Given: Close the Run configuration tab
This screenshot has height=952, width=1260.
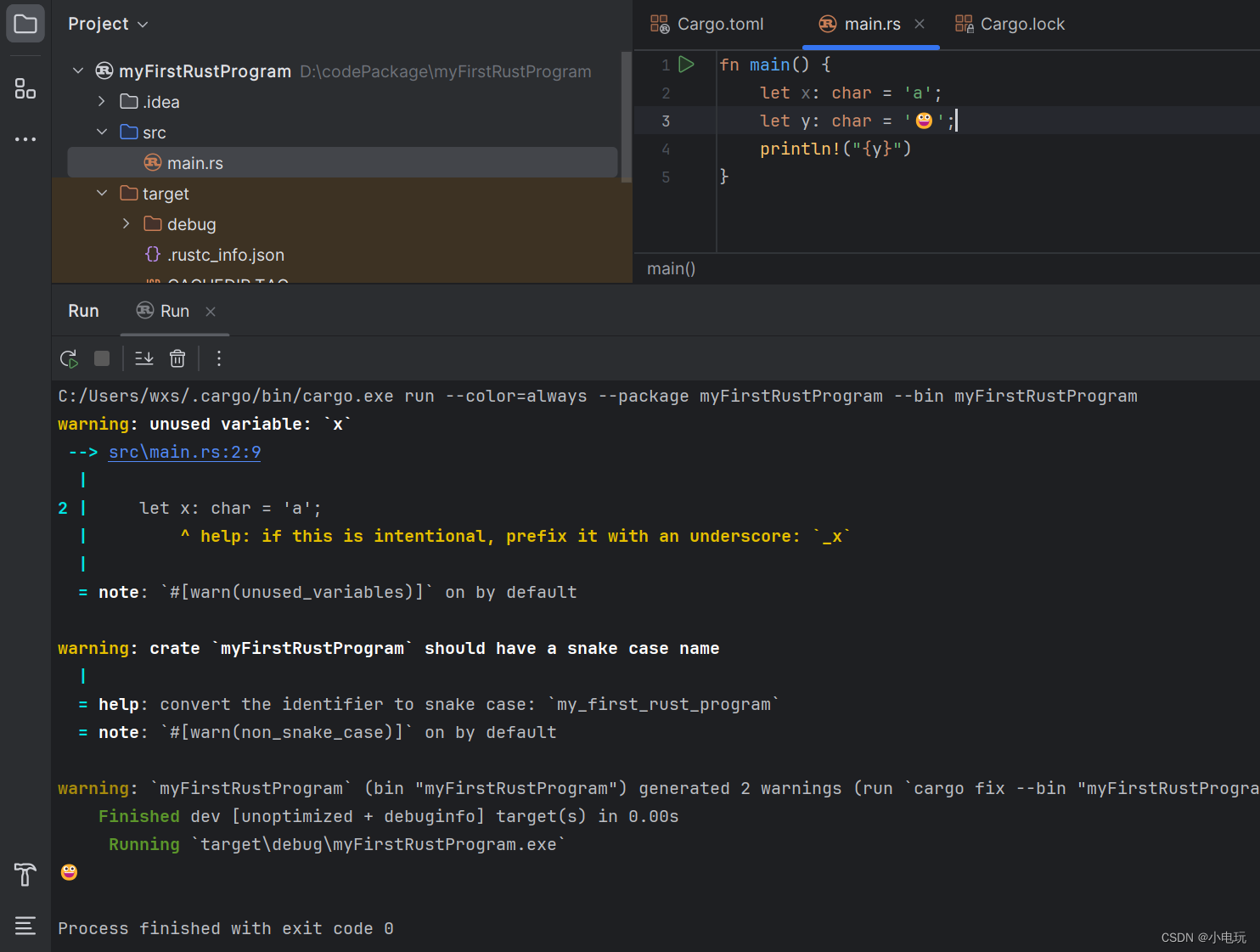Looking at the screenshot, I should 211,312.
